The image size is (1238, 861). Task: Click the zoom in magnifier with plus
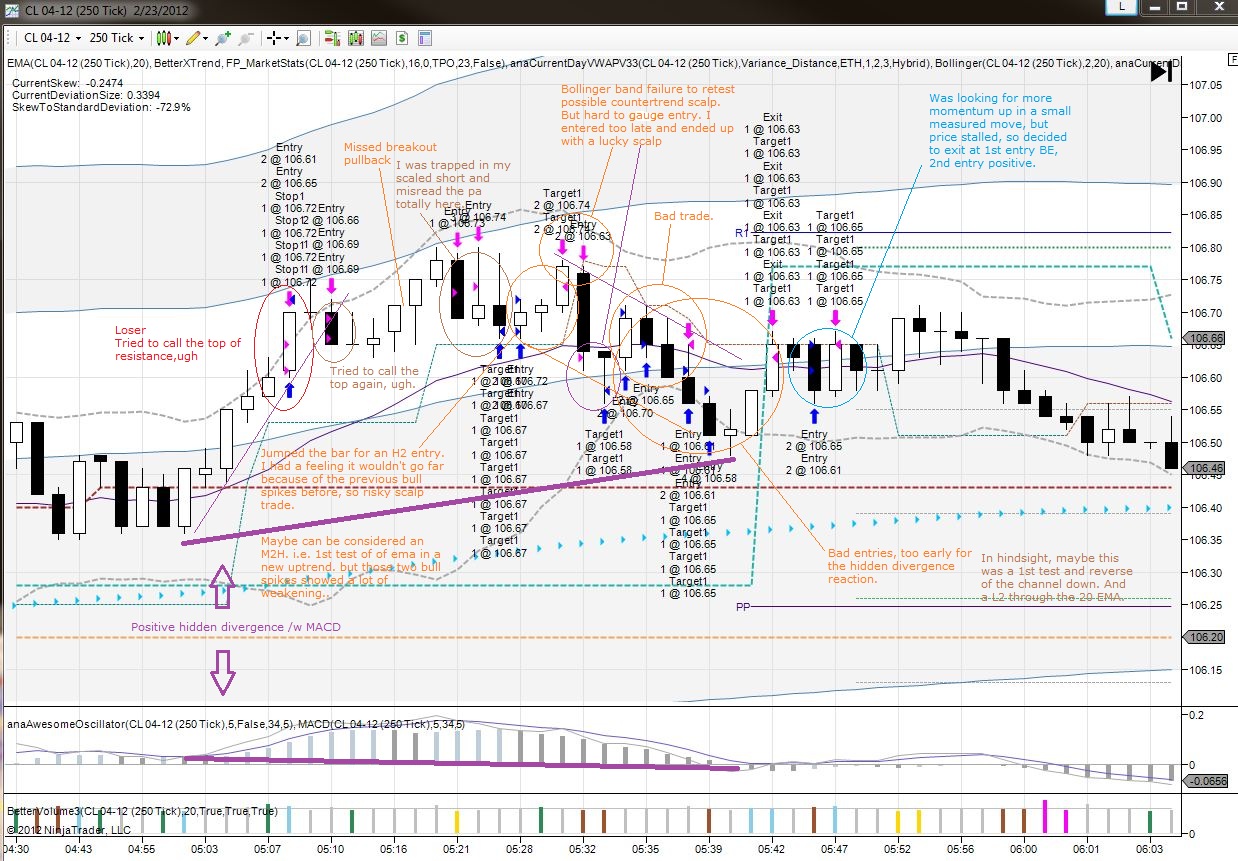222,38
